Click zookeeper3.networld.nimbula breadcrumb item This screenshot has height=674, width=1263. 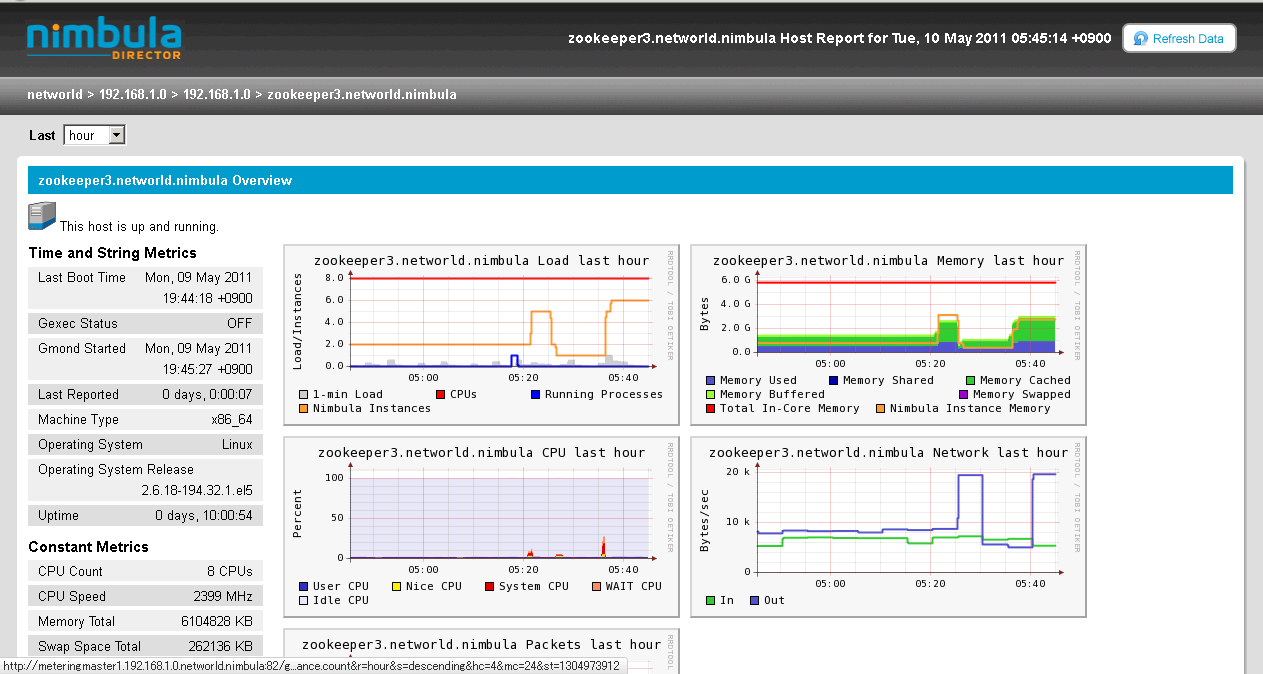[362, 95]
